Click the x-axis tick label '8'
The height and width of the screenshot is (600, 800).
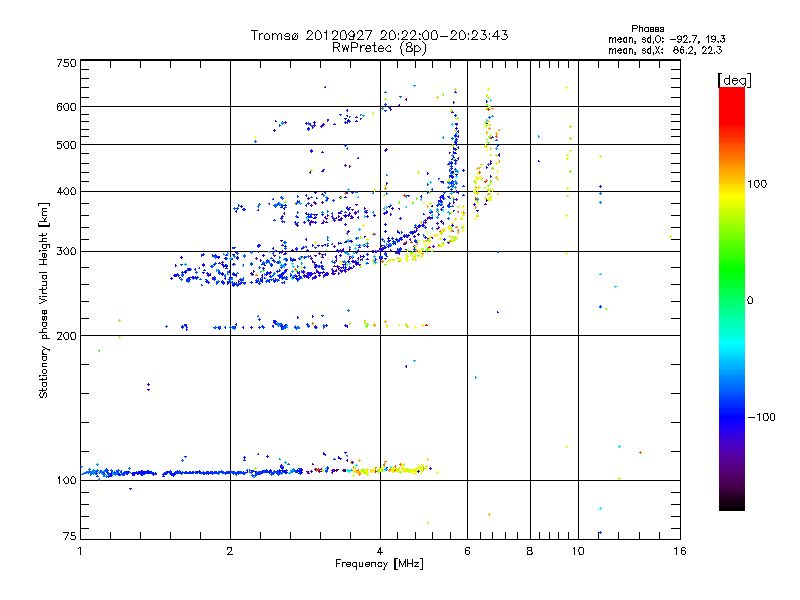tap(530, 551)
